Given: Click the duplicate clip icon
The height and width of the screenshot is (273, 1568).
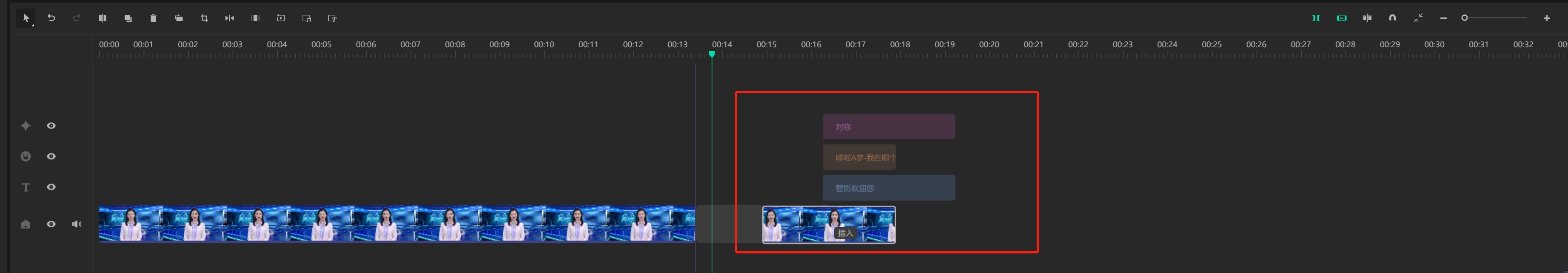Looking at the screenshot, I should [128, 18].
